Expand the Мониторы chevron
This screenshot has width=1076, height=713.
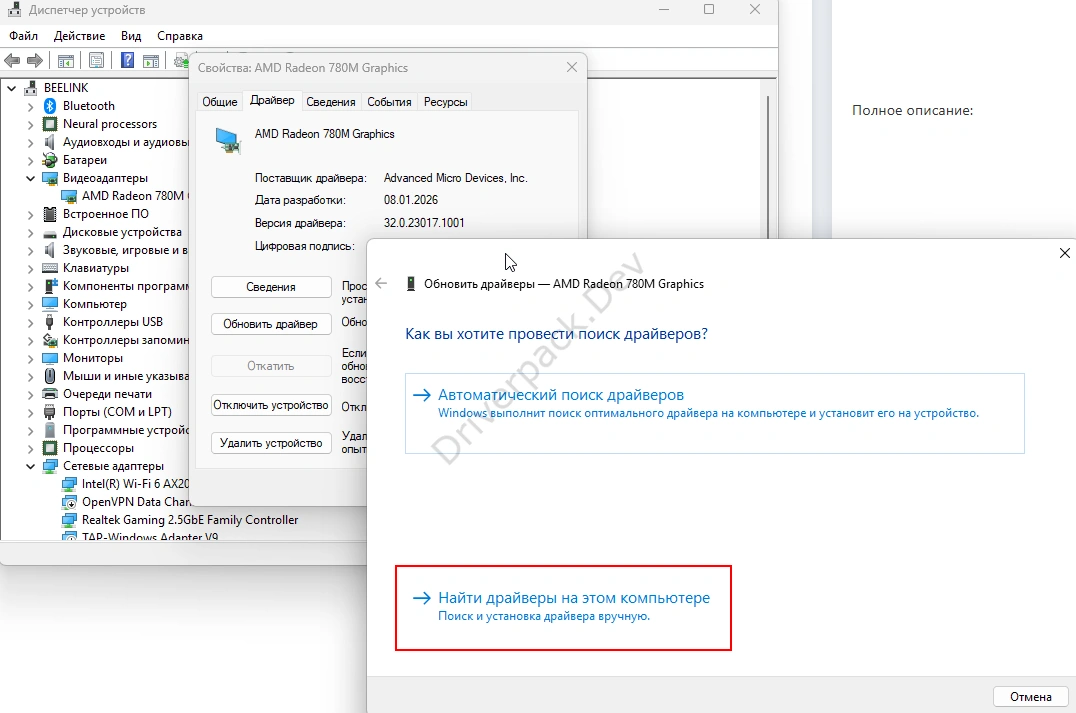click(30, 358)
